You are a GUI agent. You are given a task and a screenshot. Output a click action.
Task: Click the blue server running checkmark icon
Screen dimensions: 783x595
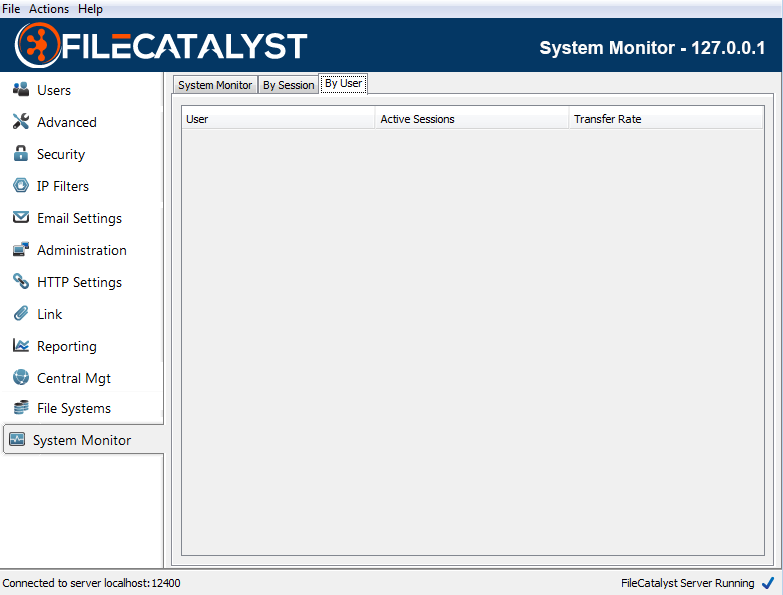click(768, 583)
